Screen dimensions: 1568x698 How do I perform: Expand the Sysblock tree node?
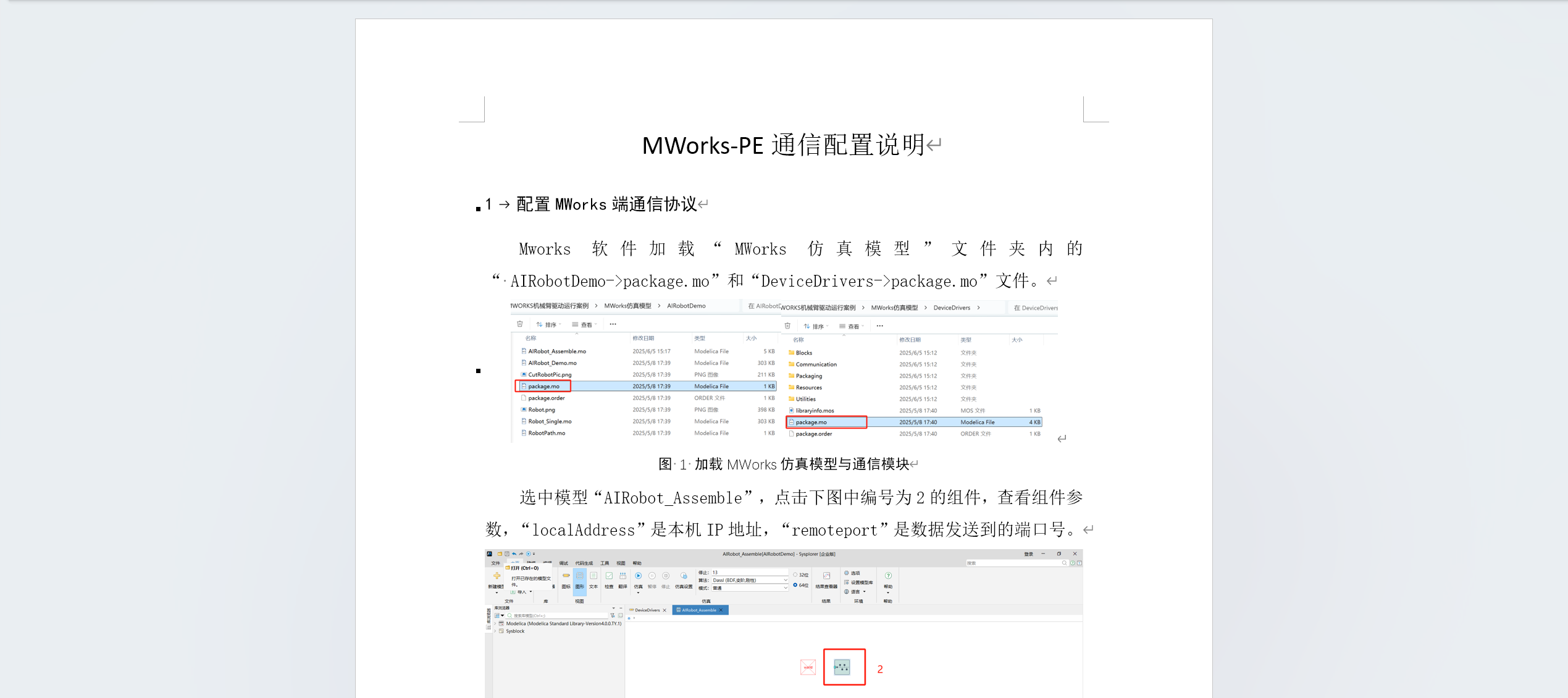pos(495,631)
